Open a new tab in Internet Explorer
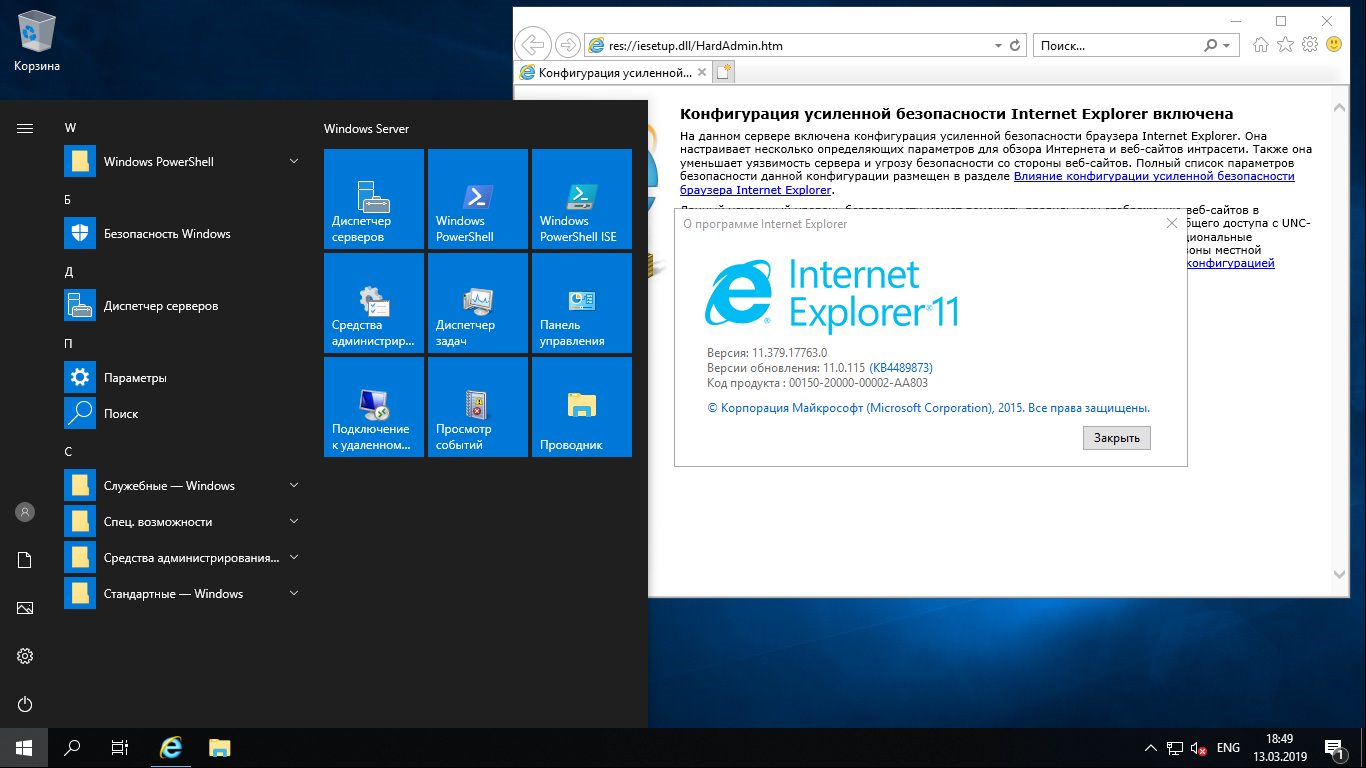Image resolution: width=1366 pixels, height=768 pixels. point(723,72)
